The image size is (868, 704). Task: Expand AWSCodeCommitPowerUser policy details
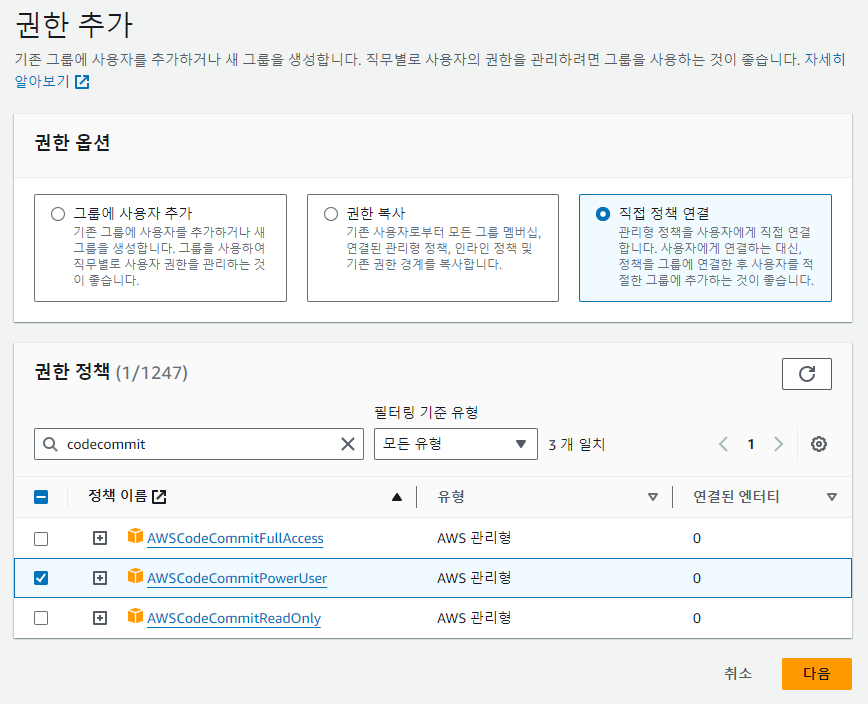coord(100,578)
